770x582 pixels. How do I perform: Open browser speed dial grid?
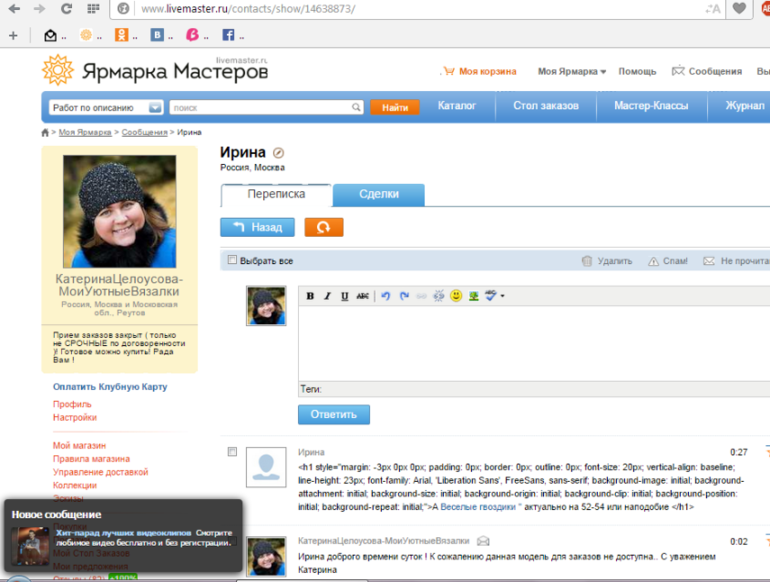pyautogui.click(x=93, y=8)
